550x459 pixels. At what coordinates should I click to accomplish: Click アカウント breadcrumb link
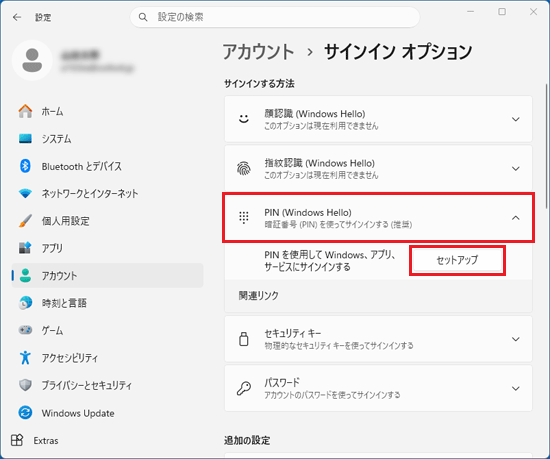[x=259, y=52]
